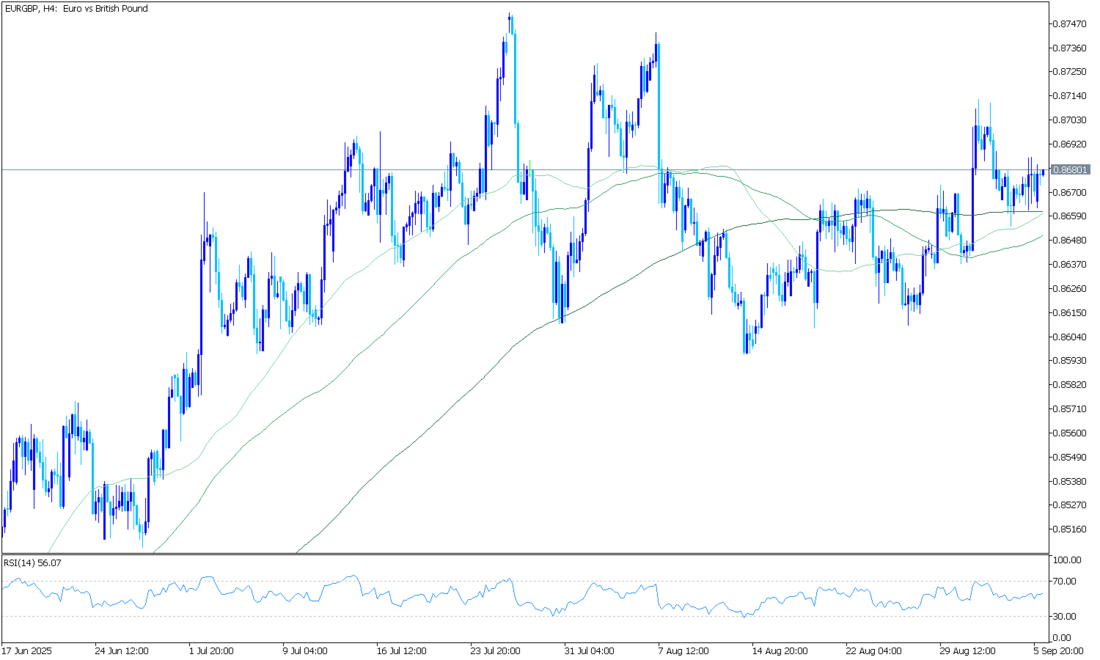The width and height of the screenshot is (1100, 660).
Task: Click the 17 Jun 2025 date label
Action: click(28, 648)
